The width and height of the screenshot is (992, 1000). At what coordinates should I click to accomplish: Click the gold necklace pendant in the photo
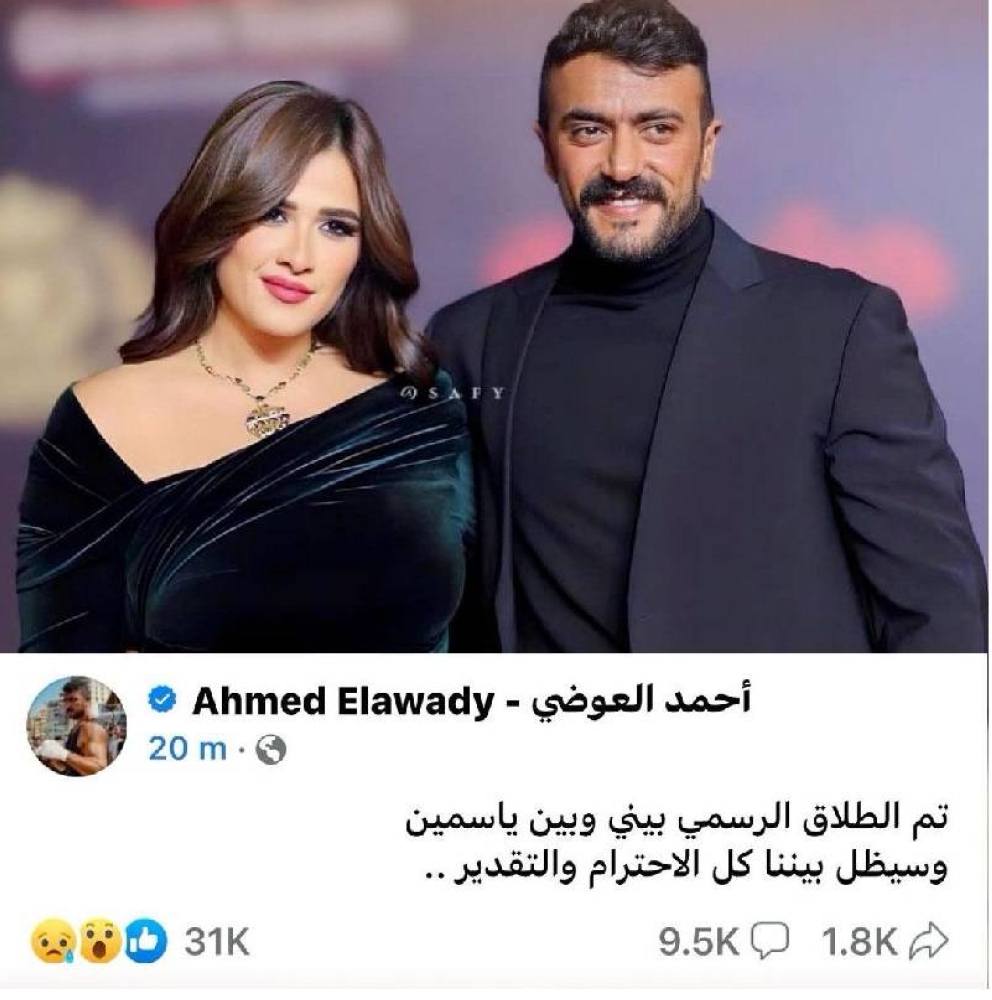click(x=268, y=419)
